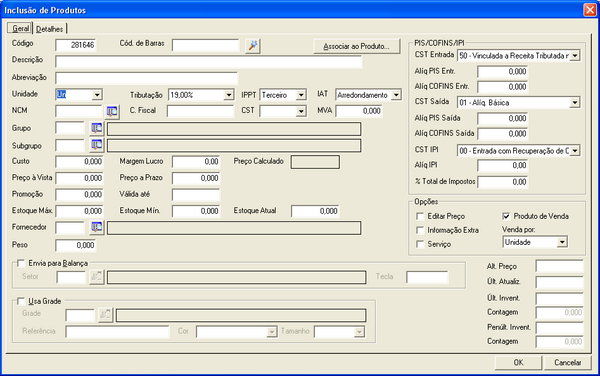
Task: Focus the Cód. de Barras field
Action: click(205, 45)
